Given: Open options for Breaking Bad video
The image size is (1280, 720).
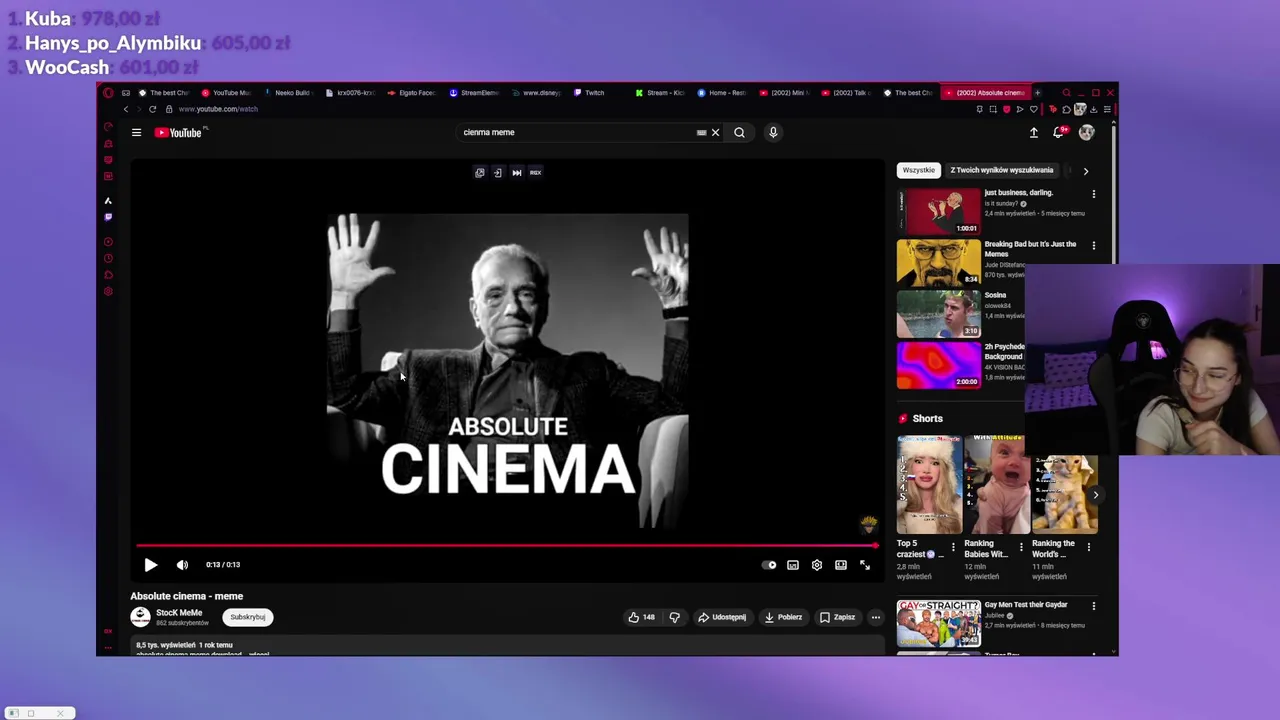Looking at the screenshot, I should pos(1093,245).
